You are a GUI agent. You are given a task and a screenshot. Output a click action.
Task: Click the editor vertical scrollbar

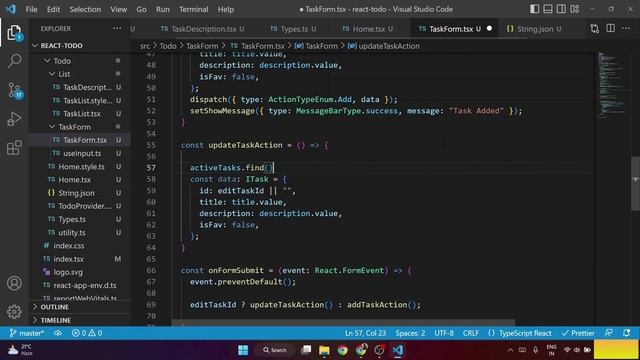635,183
